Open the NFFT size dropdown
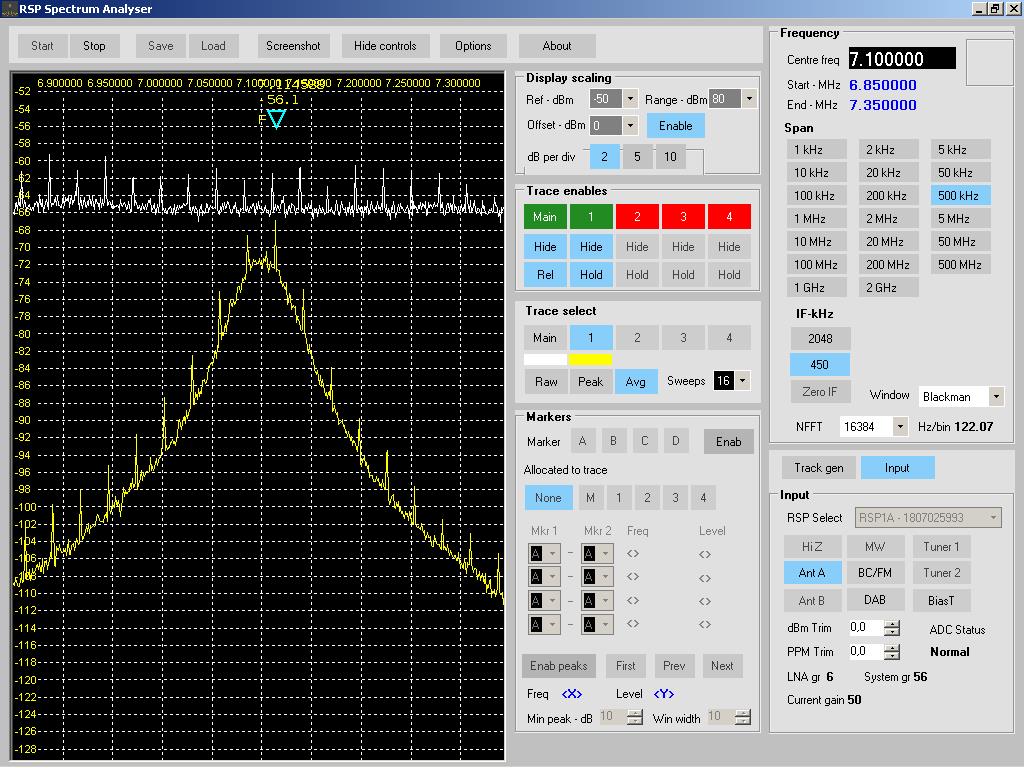Image resolution: width=1024 pixels, height=768 pixels. [x=900, y=426]
